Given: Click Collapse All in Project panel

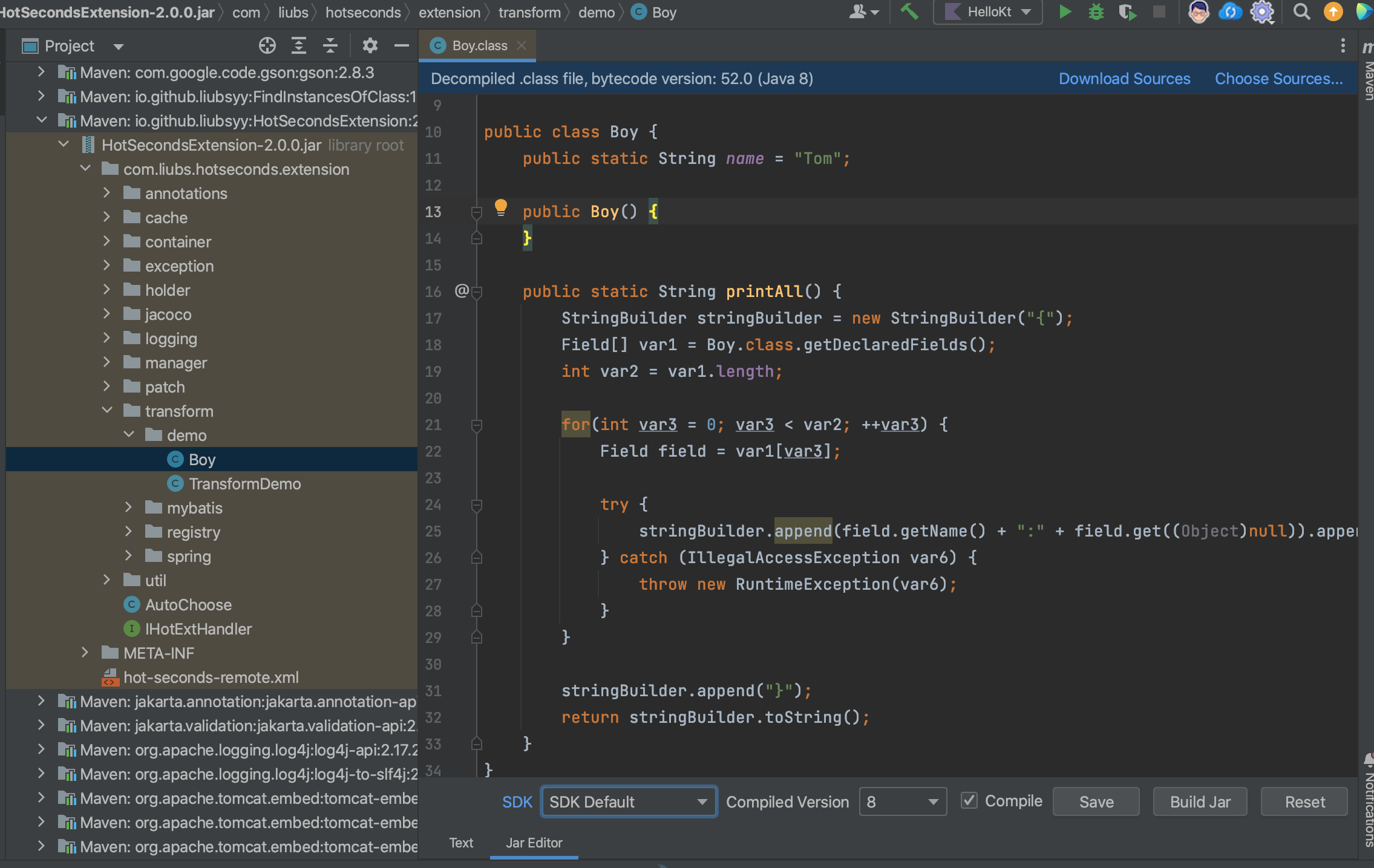Looking at the screenshot, I should click(x=330, y=46).
